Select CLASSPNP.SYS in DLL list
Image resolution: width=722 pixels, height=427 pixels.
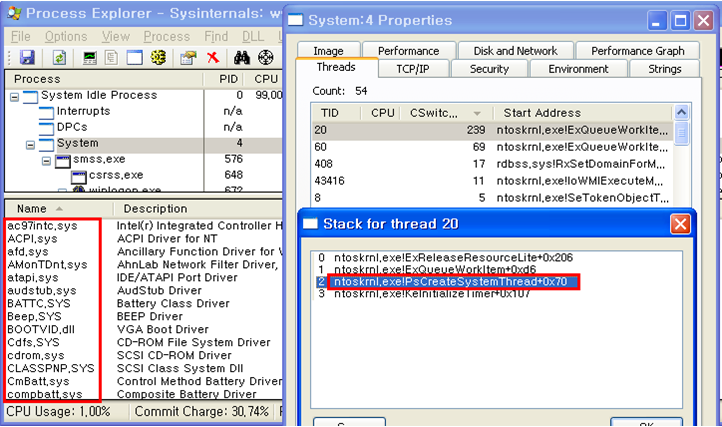point(144,369)
